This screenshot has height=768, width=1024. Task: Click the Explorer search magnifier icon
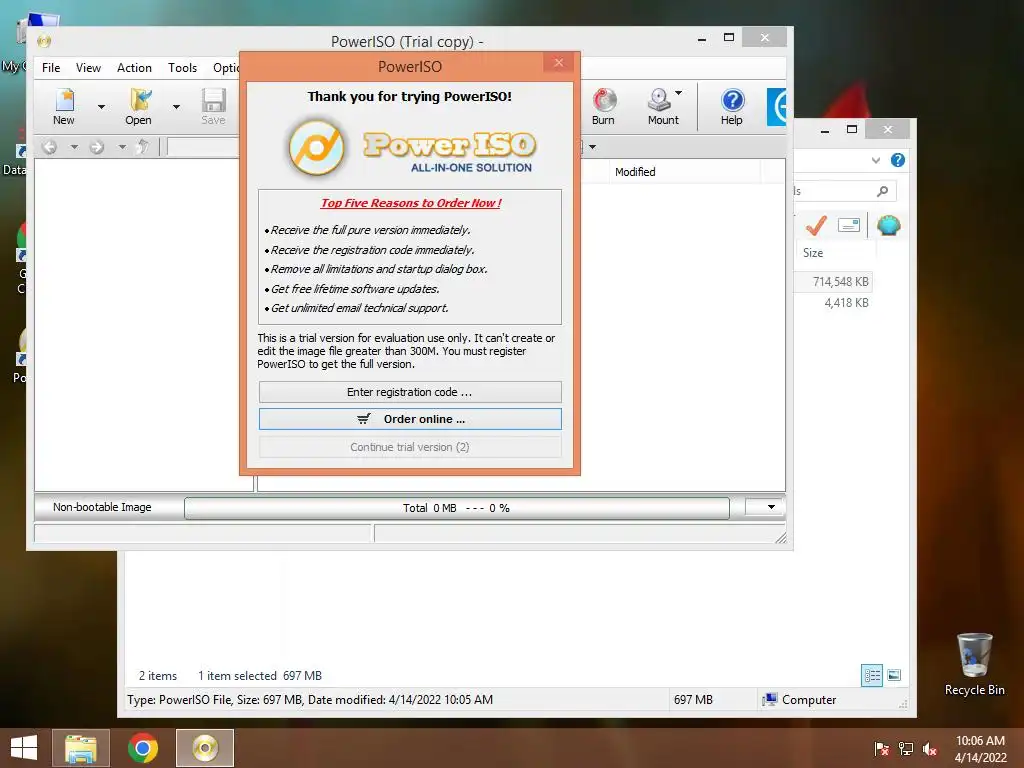point(882,191)
